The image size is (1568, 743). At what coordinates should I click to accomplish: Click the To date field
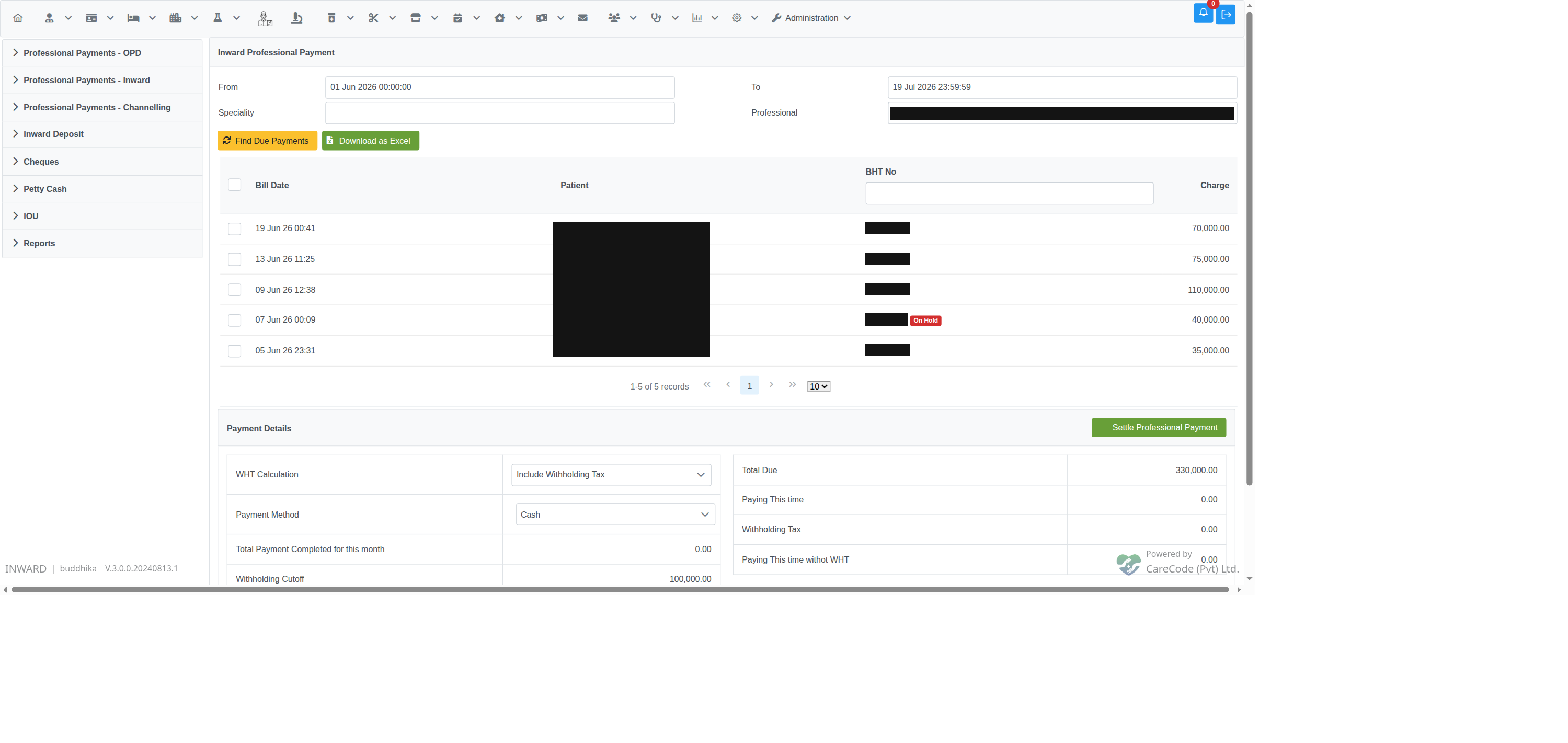(x=1062, y=87)
